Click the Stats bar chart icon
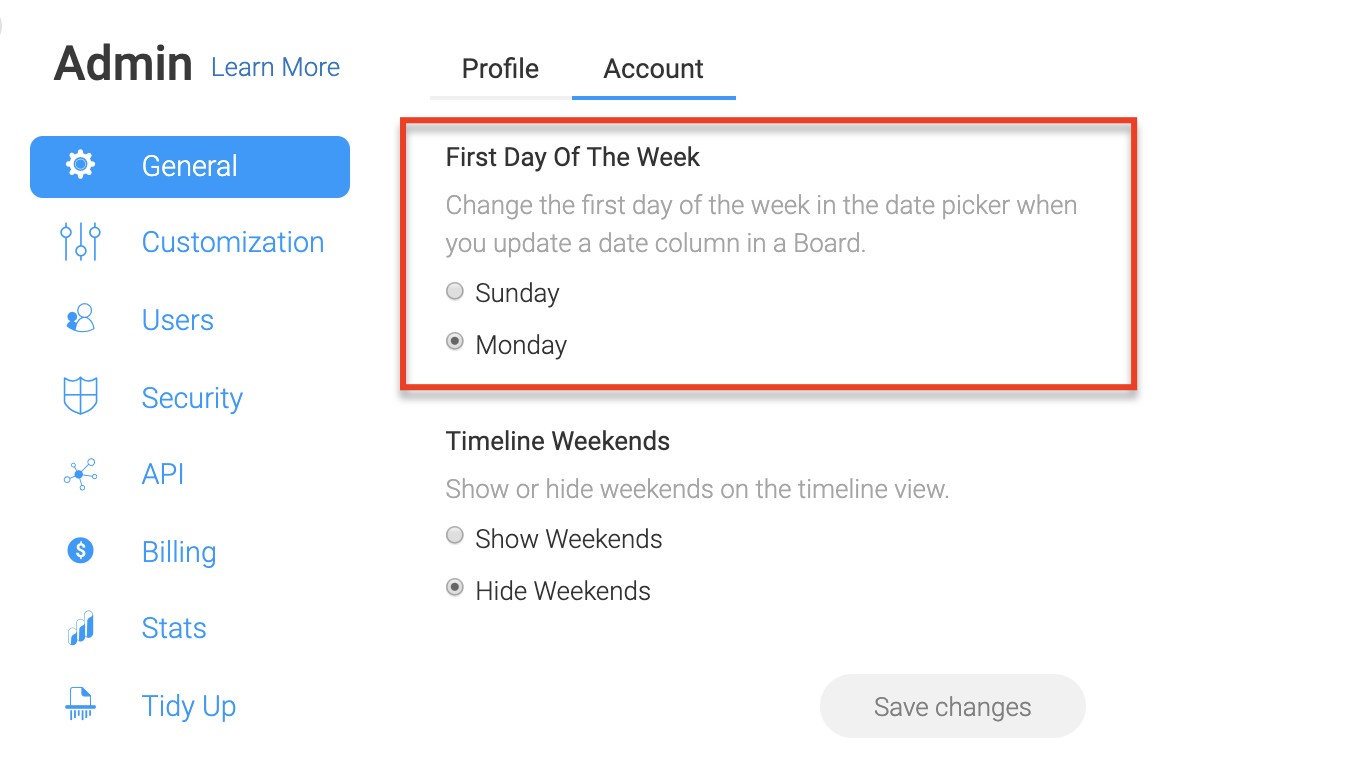The height and width of the screenshot is (758, 1354). 80,628
